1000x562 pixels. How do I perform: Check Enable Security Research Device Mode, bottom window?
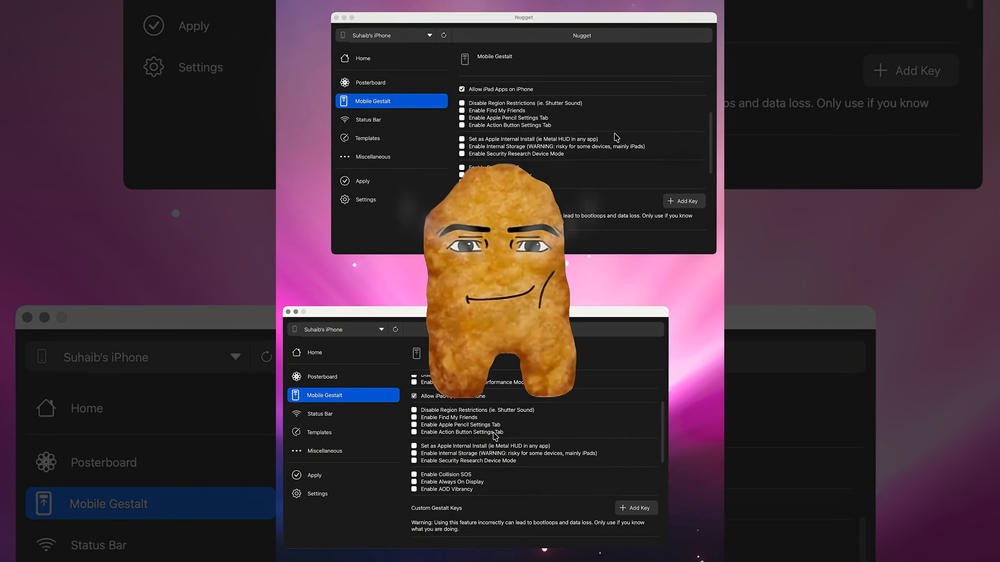(414, 460)
